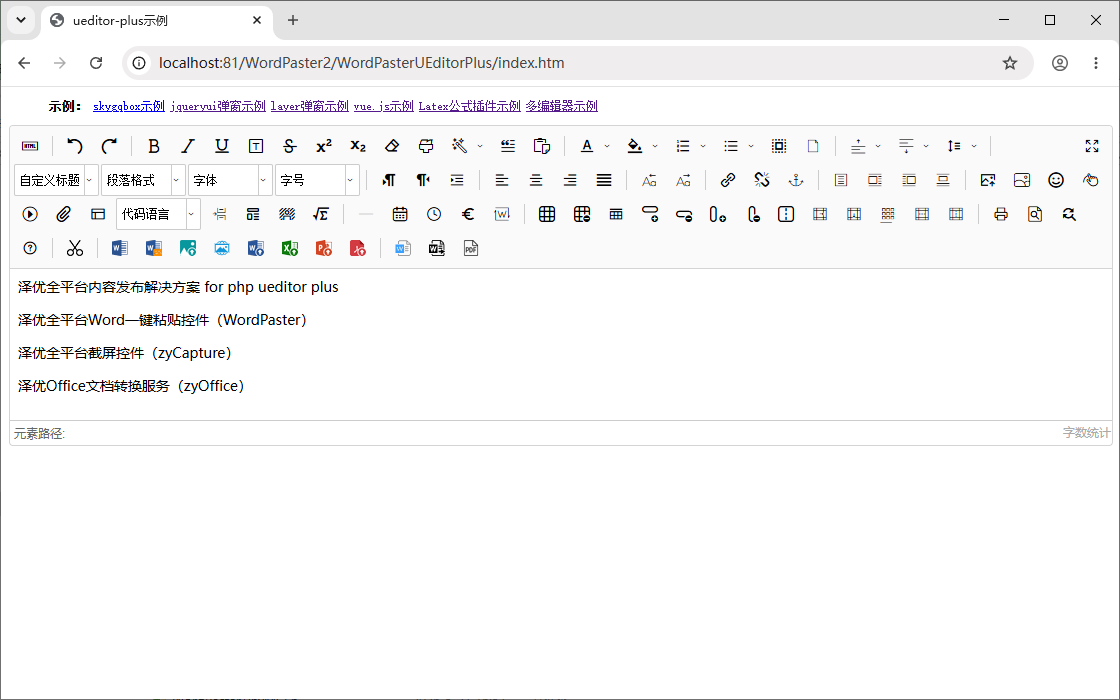
Task: Open the background fill color arrow
Action: [x=655, y=146]
